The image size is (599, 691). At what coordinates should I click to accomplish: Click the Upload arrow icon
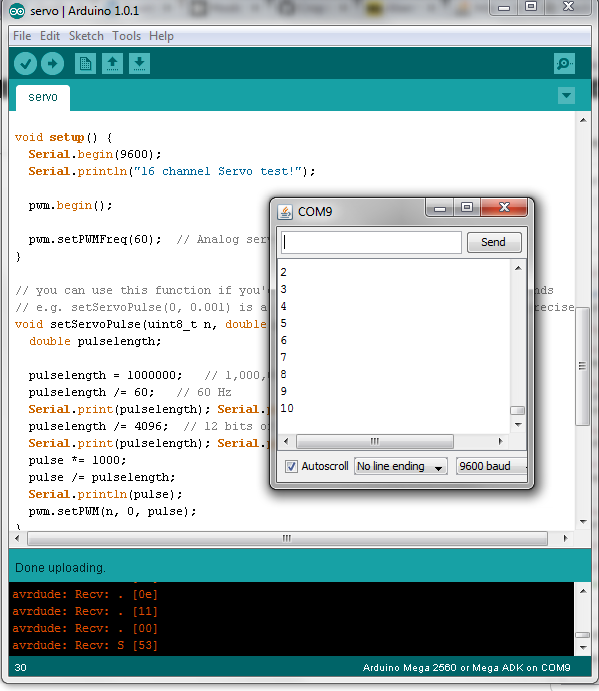coord(52,64)
